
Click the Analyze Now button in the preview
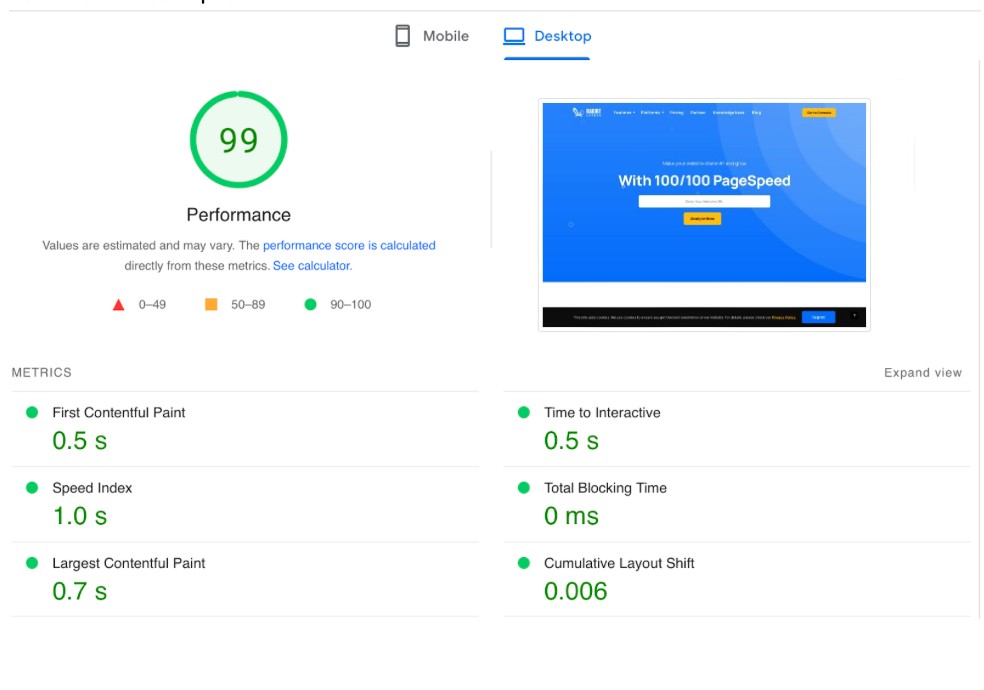pos(703,218)
